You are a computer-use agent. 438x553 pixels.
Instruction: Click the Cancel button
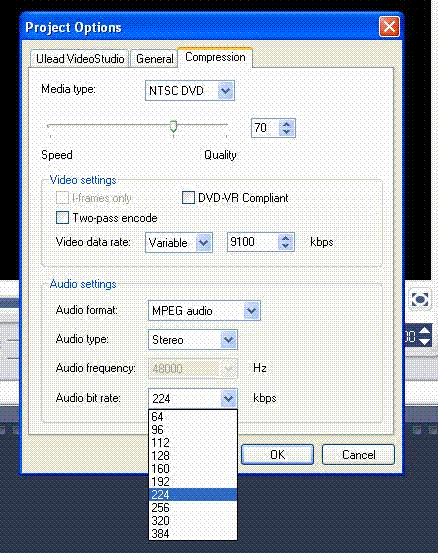tap(358, 454)
